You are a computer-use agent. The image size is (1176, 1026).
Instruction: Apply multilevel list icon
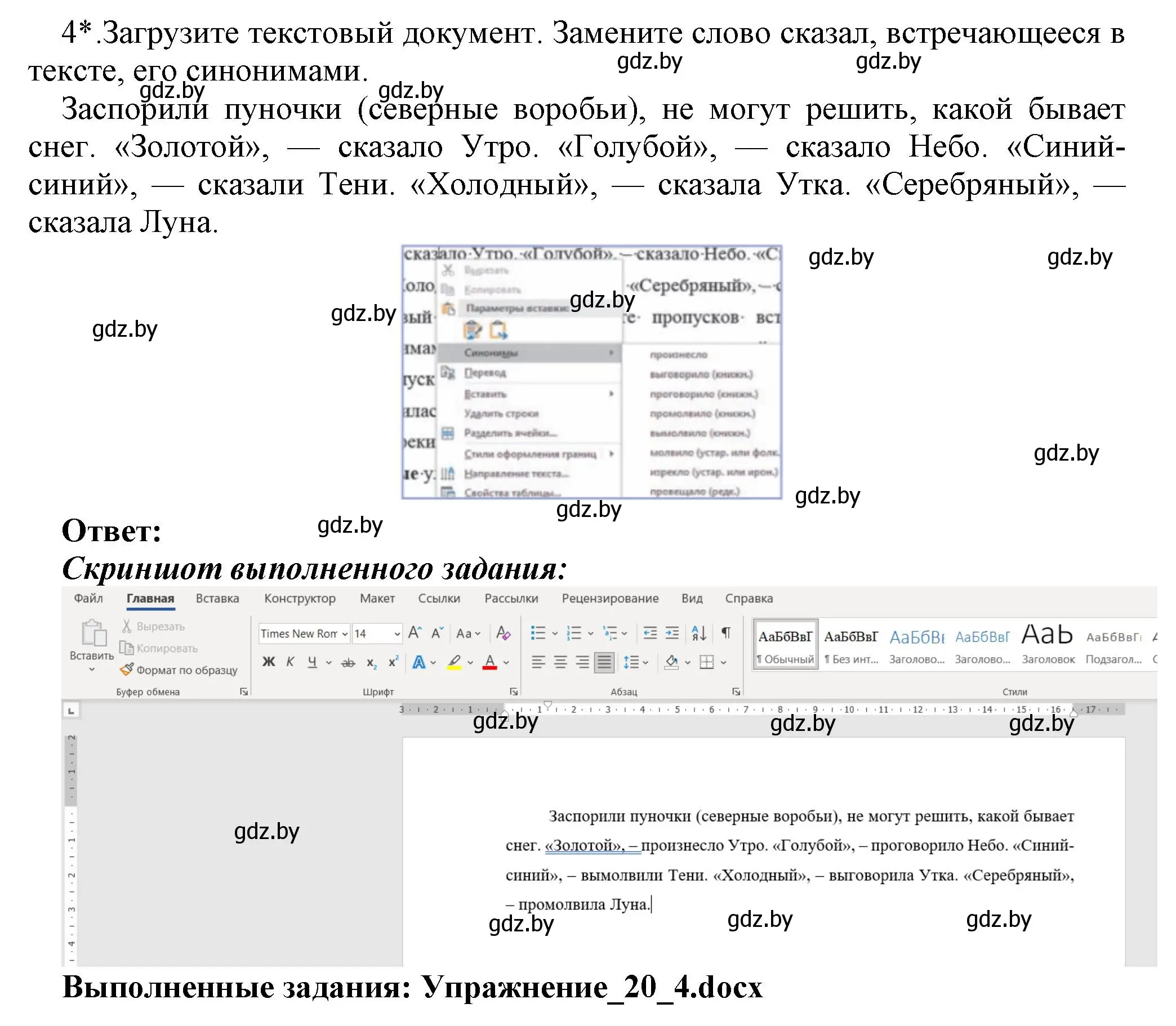pos(610,634)
